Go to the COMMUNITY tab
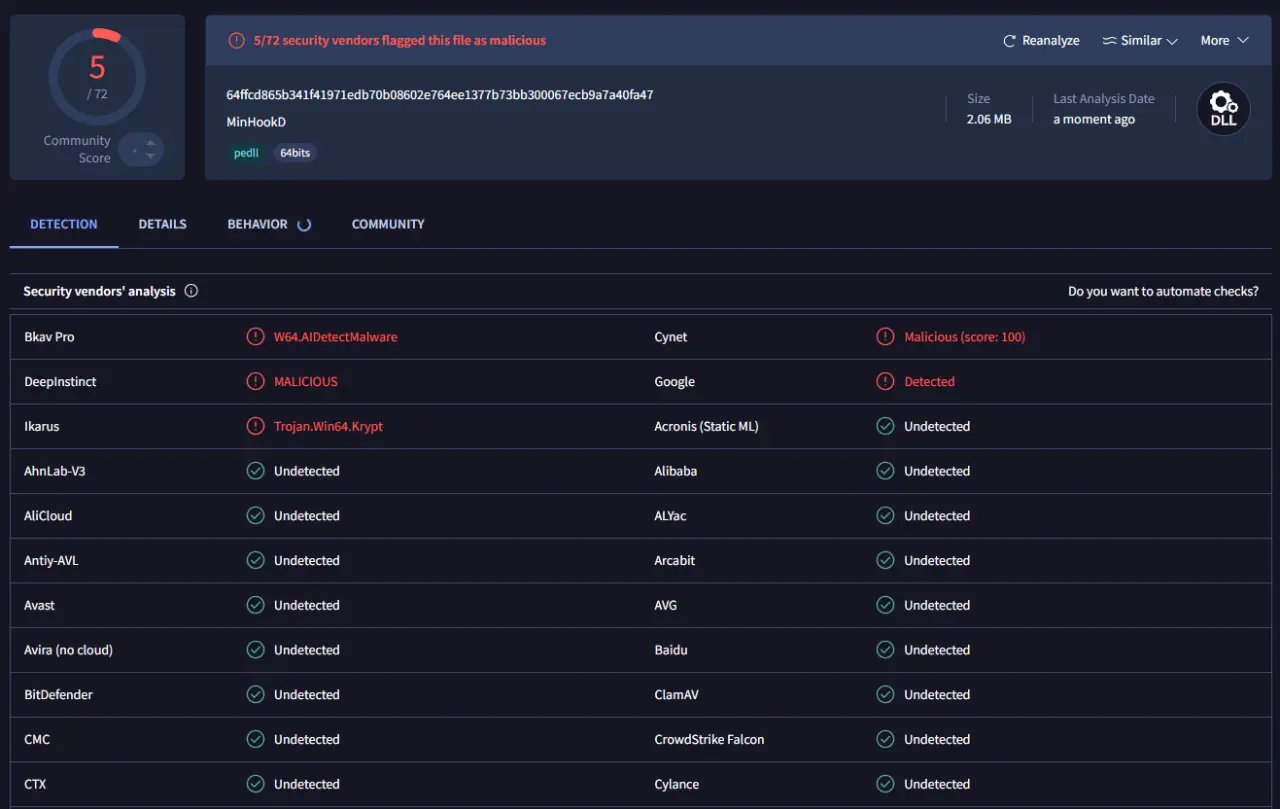The height and width of the screenshot is (809, 1280). click(x=388, y=224)
